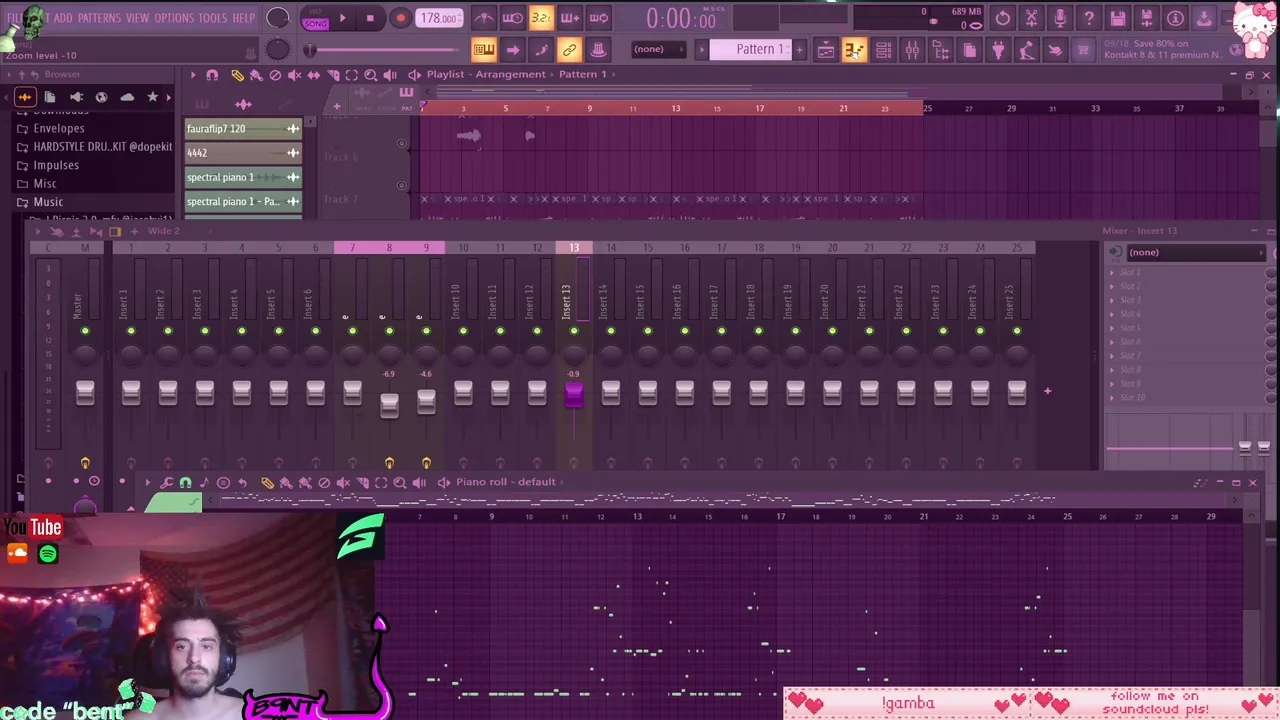Click the microphone recording icon
The image size is (1280, 720).
coord(1060,18)
